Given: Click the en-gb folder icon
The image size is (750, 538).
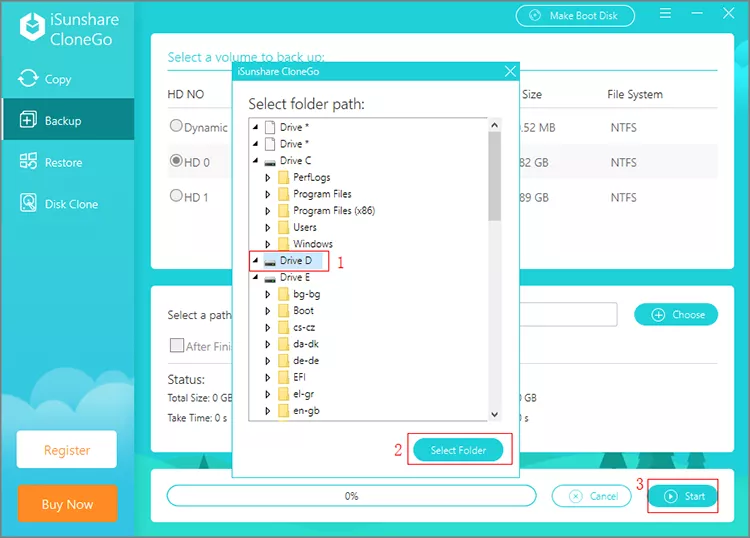Looking at the screenshot, I should pos(284,411).
